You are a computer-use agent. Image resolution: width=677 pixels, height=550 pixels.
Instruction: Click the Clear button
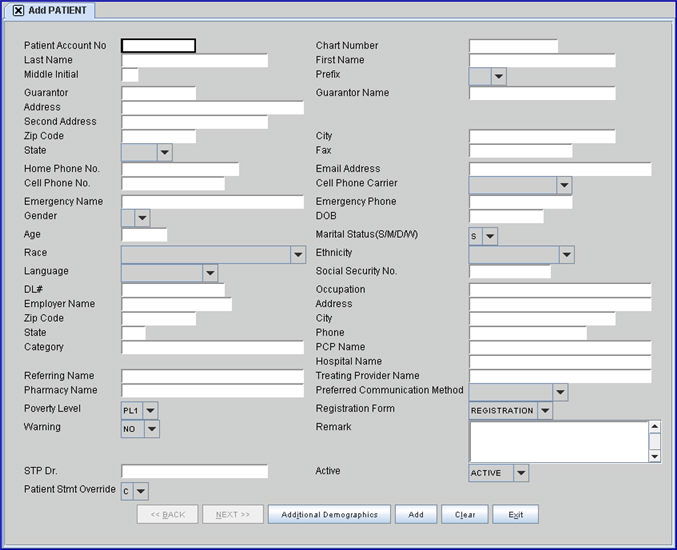[x=465, y=515]
